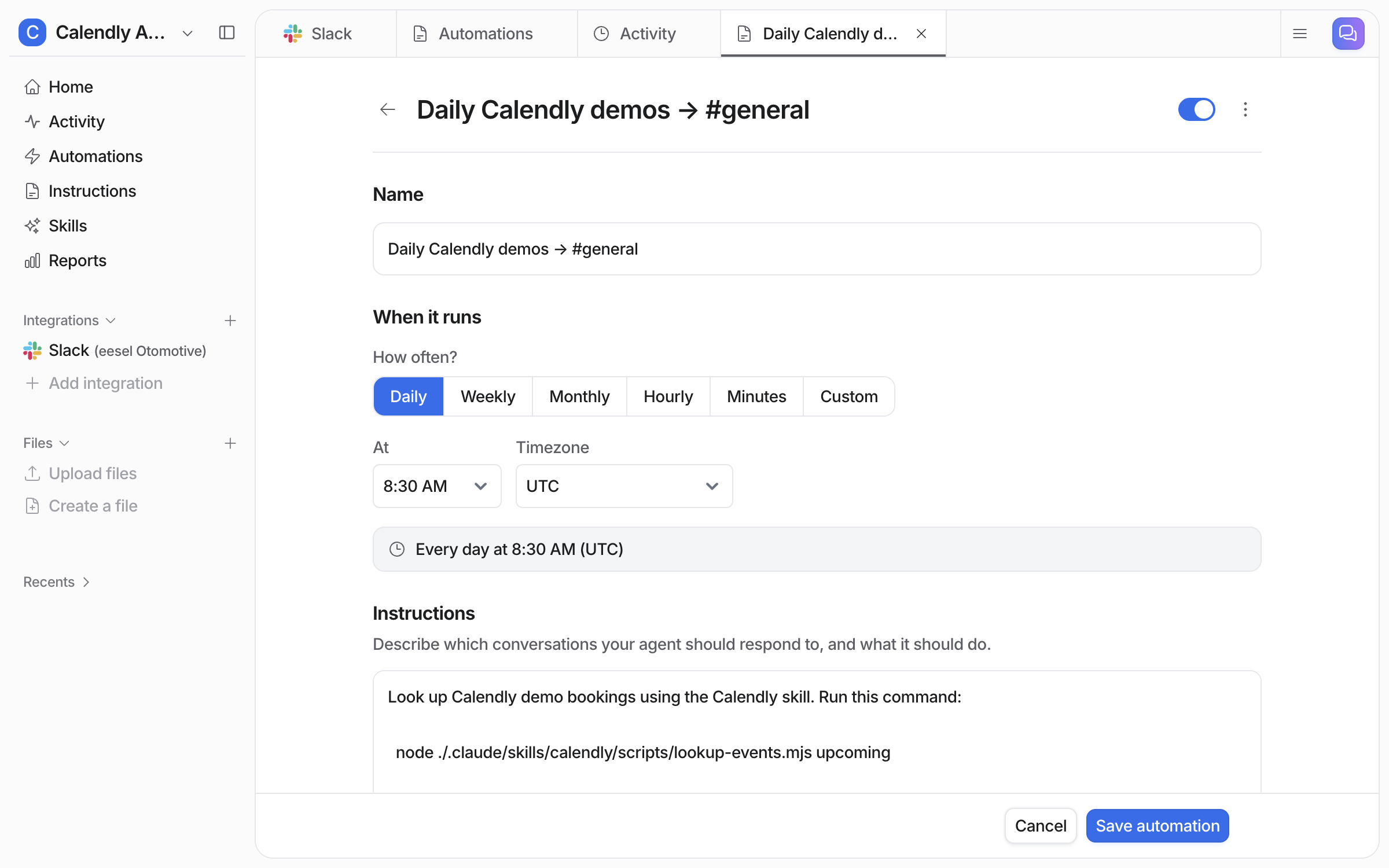Select Weekly frequency option
This screenshot has width=1389, height=868.
pos(488,396)
